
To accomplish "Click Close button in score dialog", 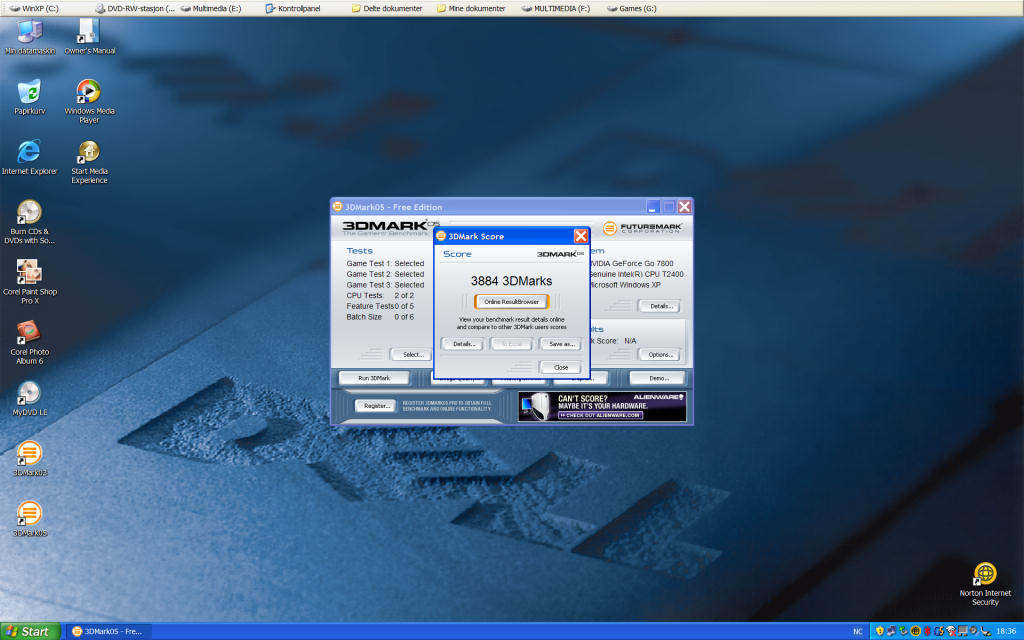I will tap(560, 368).
